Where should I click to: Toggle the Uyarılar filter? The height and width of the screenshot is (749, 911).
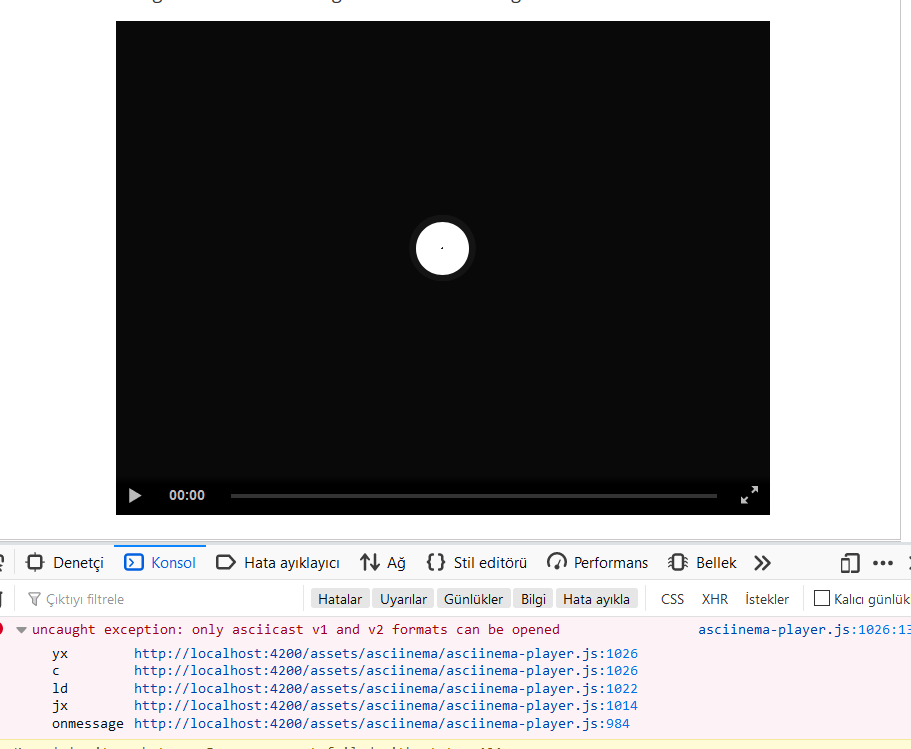coord(403,598)
